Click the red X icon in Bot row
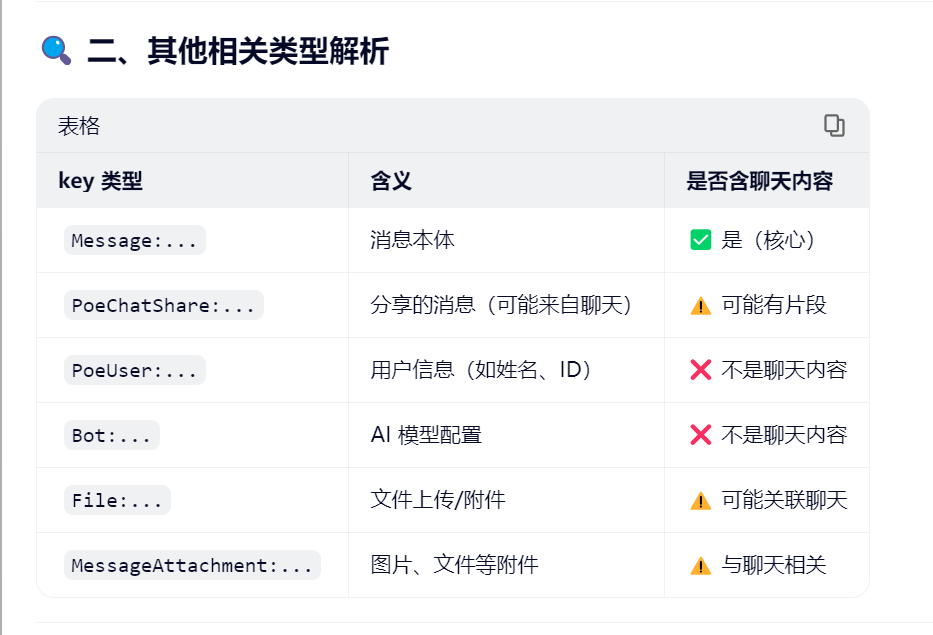The height and width of the screenshot is (635, 933). [x=700, y=435]
